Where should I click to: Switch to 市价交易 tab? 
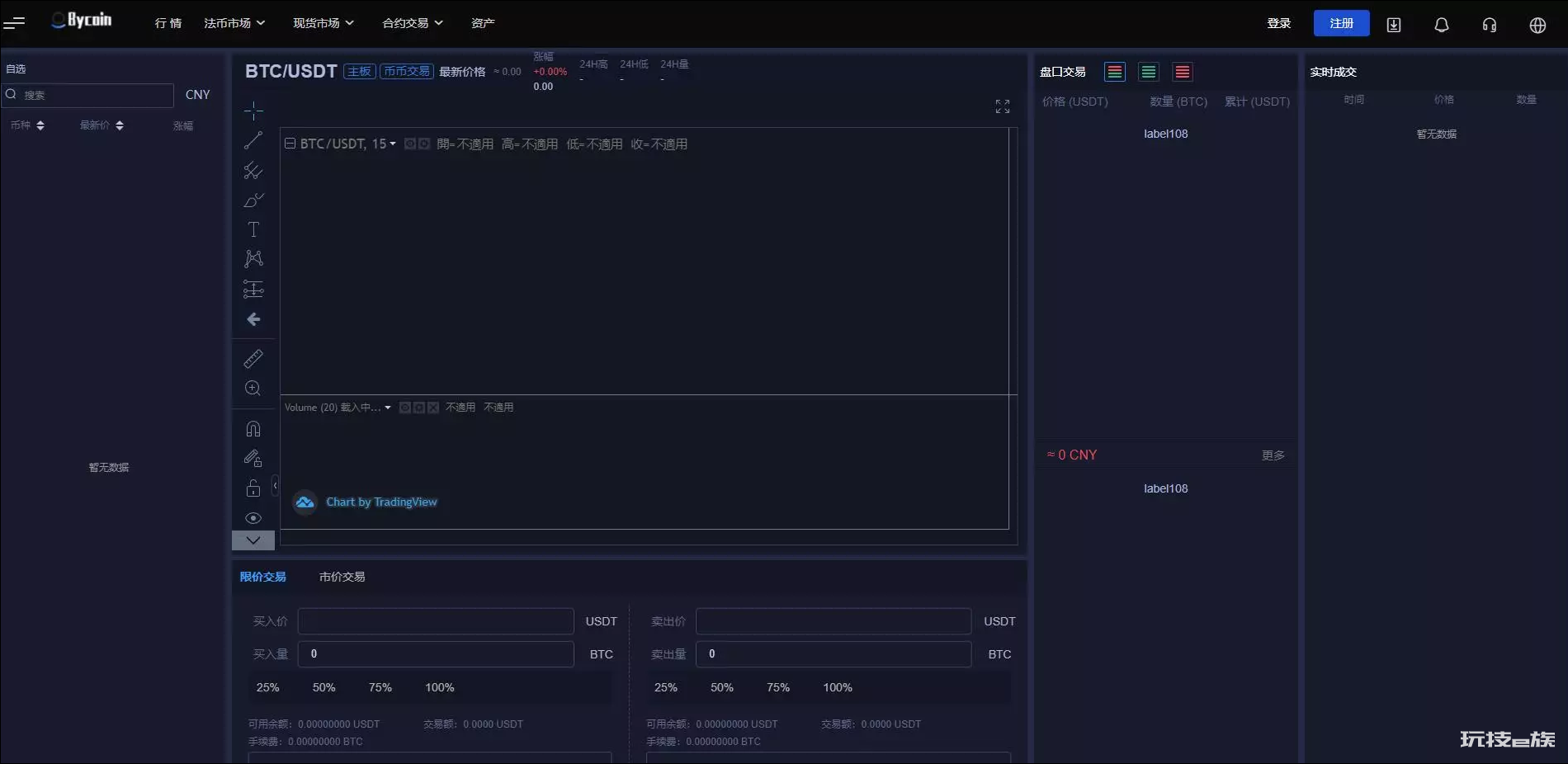[x=342, y=577]
